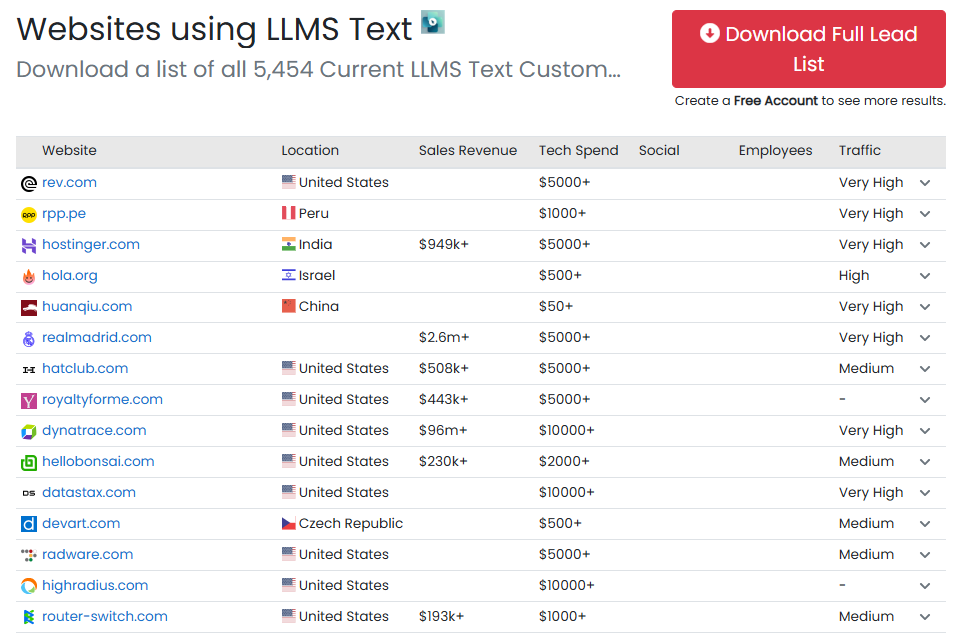Image resolution: width=974 pixels, height=636 pixels.
Task: Expand the devart.com row chevron
Action: [924, 525]
